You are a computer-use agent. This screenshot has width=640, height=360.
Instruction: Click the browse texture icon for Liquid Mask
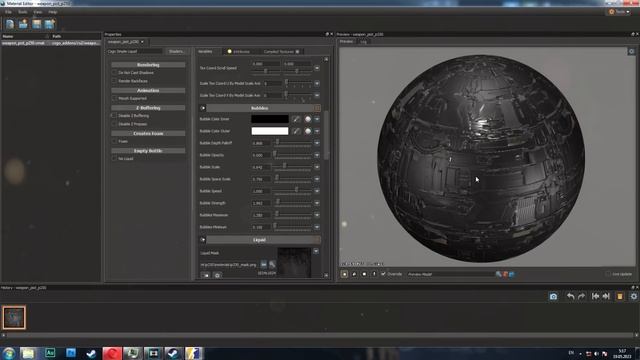pos(264,264)
